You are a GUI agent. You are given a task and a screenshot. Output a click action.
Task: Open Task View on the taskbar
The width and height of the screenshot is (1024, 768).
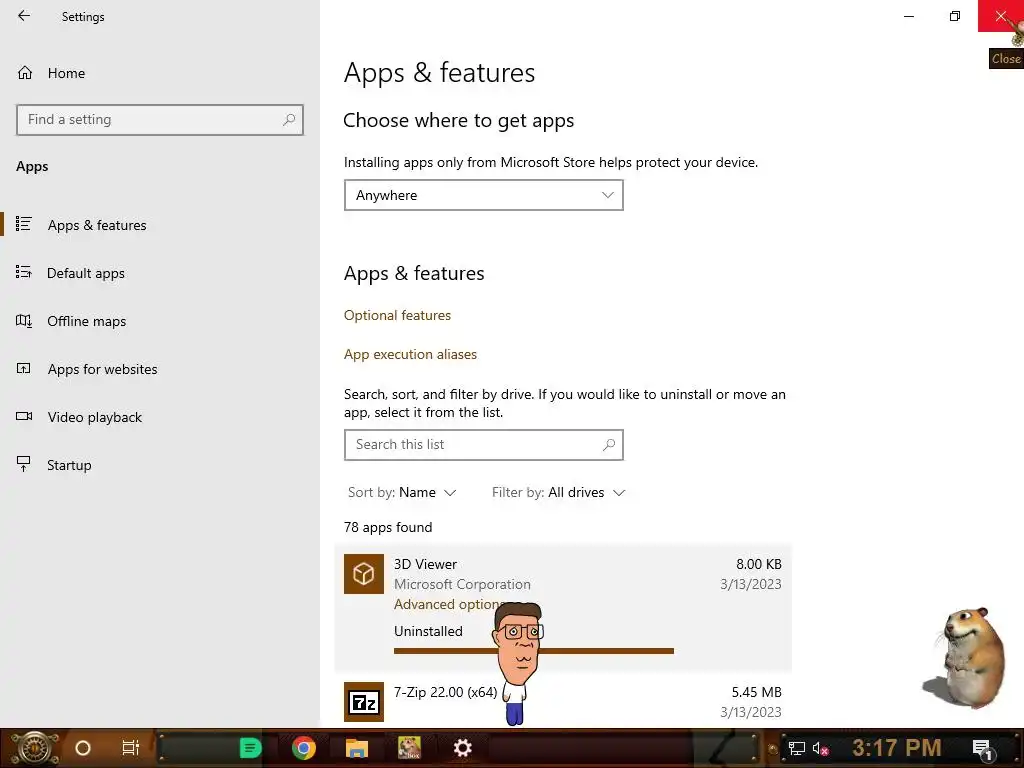point(131,748)
